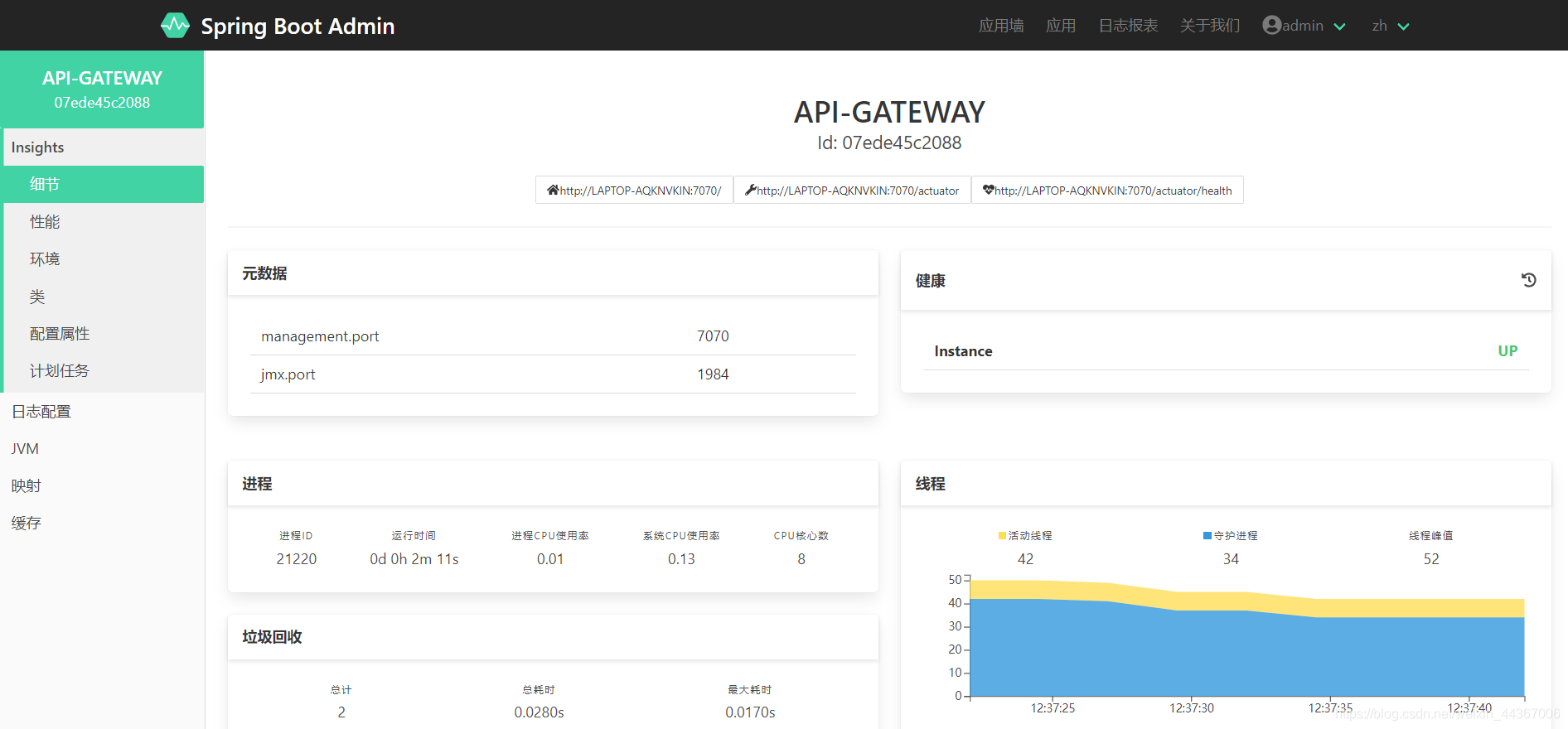Image resolution: width=1568 pixels, height=729 pixels.
Task: Click the wrench icon of actuator link
Action: pos(751,190)
